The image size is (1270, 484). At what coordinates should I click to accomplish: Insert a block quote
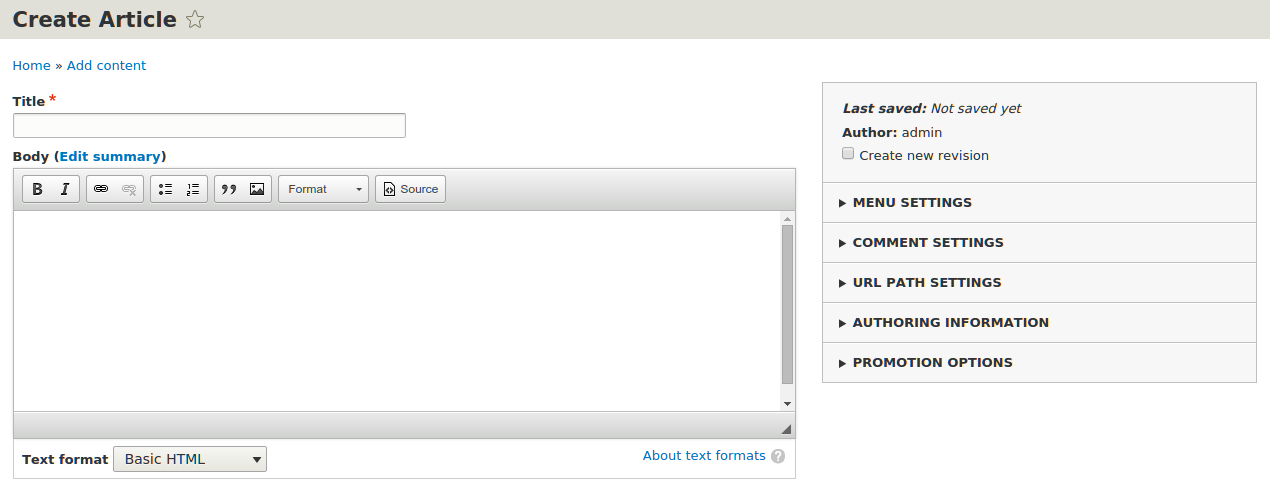pyautogui.click(x=229, y=189)
